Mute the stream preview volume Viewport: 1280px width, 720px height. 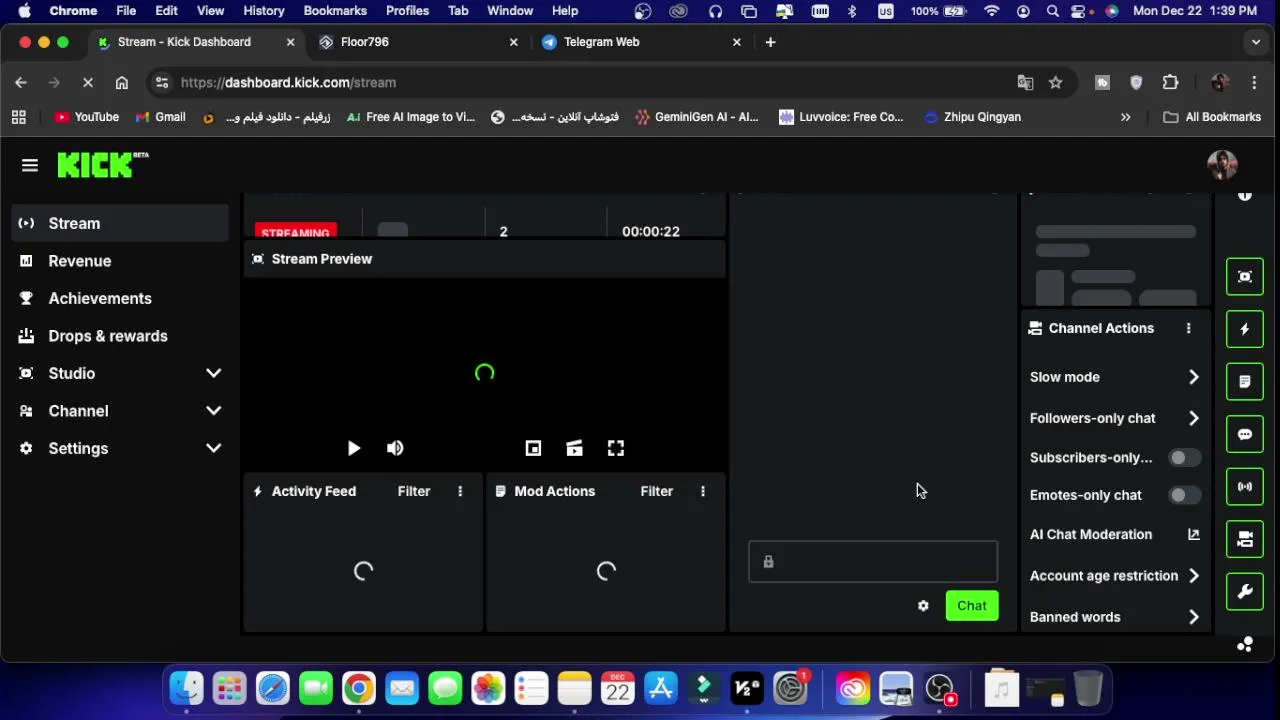pyautogui.click(x=395, y=449)
